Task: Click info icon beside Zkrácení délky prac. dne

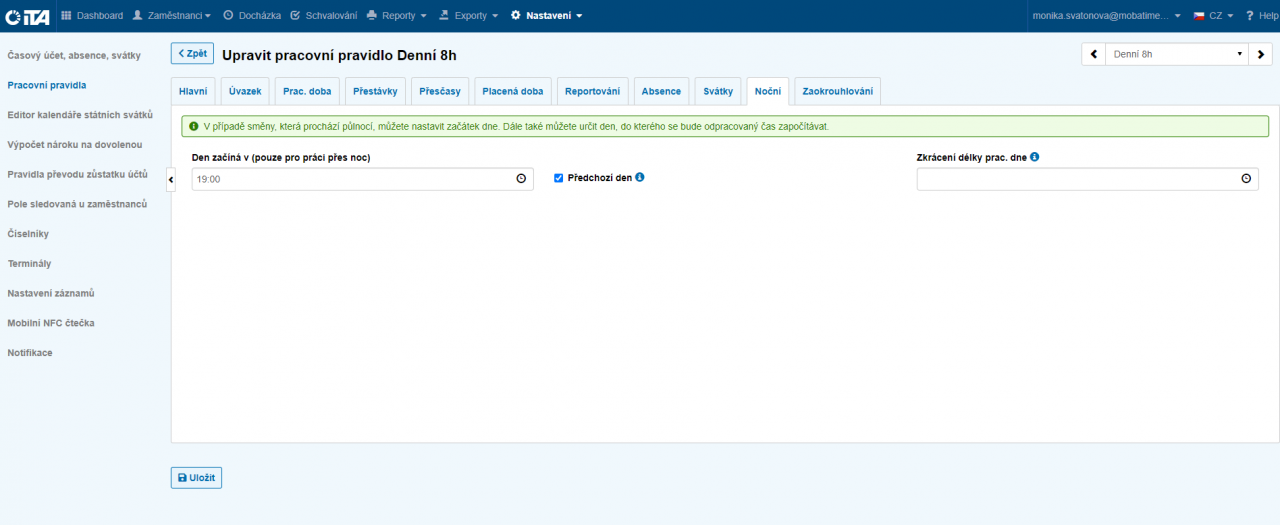Action: [x=1035, y=157]
